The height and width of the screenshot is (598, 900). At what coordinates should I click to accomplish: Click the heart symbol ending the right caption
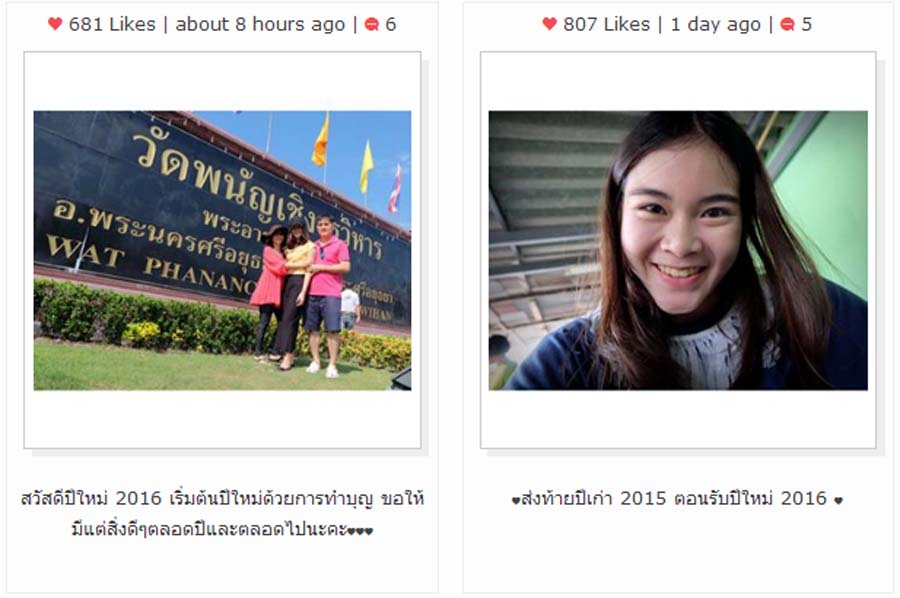[x=838, y=500]
